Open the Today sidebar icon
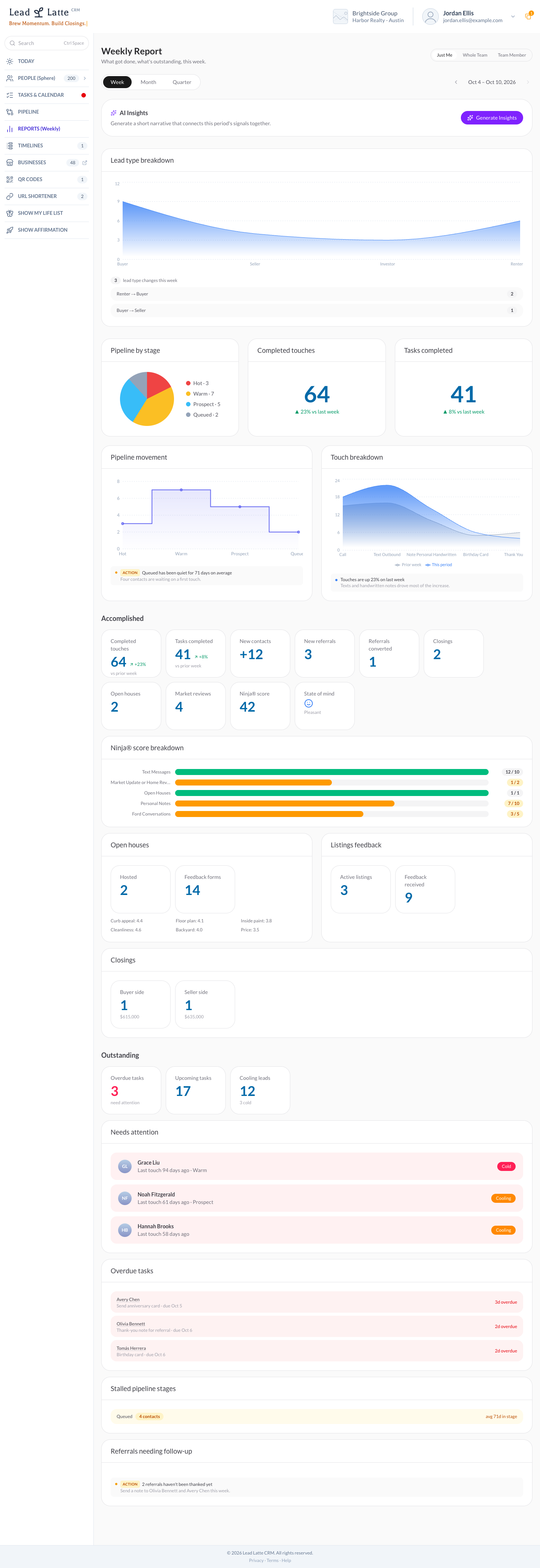Screen dimensions: 540x1568 tap(10, 61)
